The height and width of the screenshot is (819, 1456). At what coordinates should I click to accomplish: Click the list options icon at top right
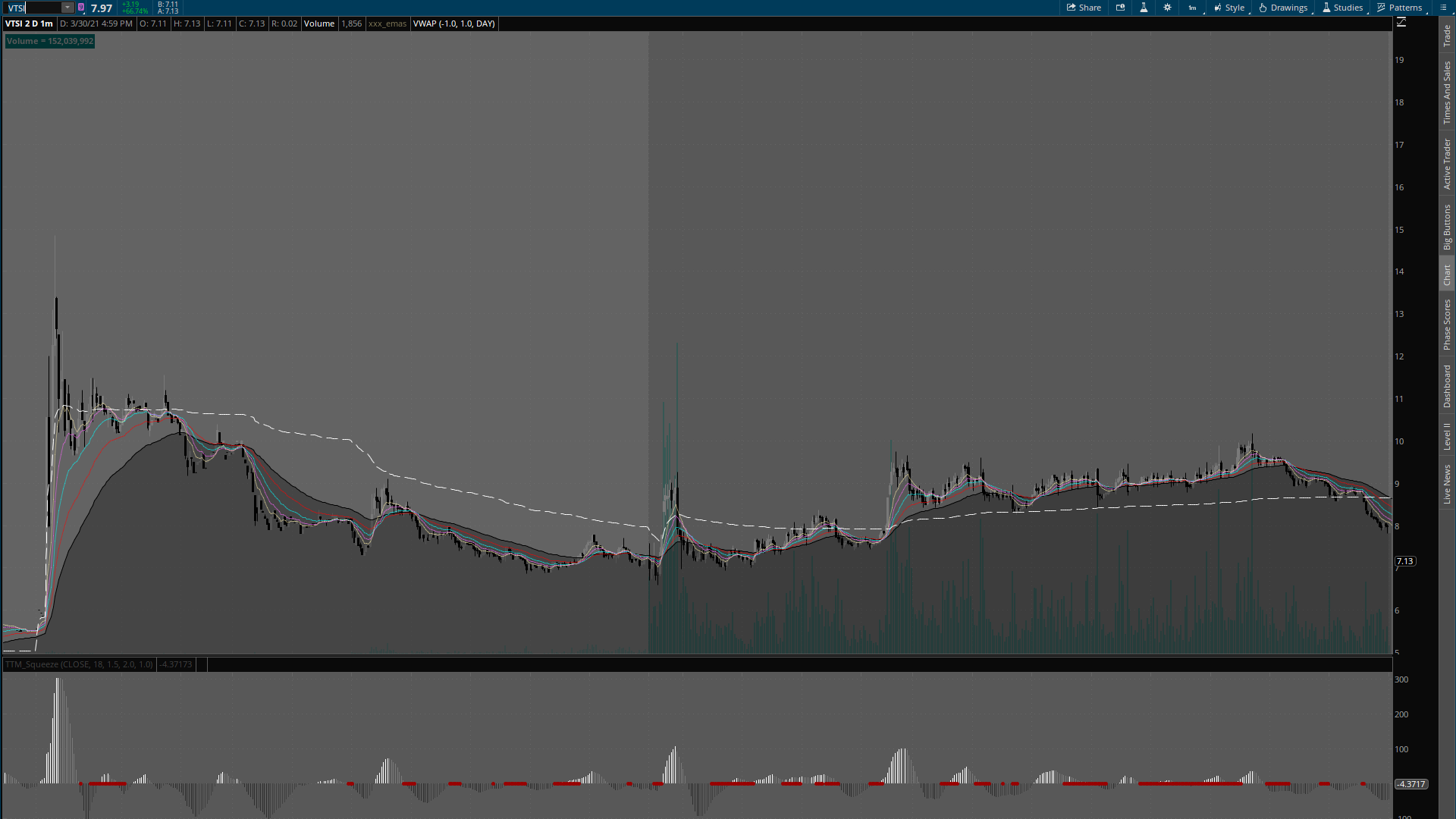point(1443,8)
